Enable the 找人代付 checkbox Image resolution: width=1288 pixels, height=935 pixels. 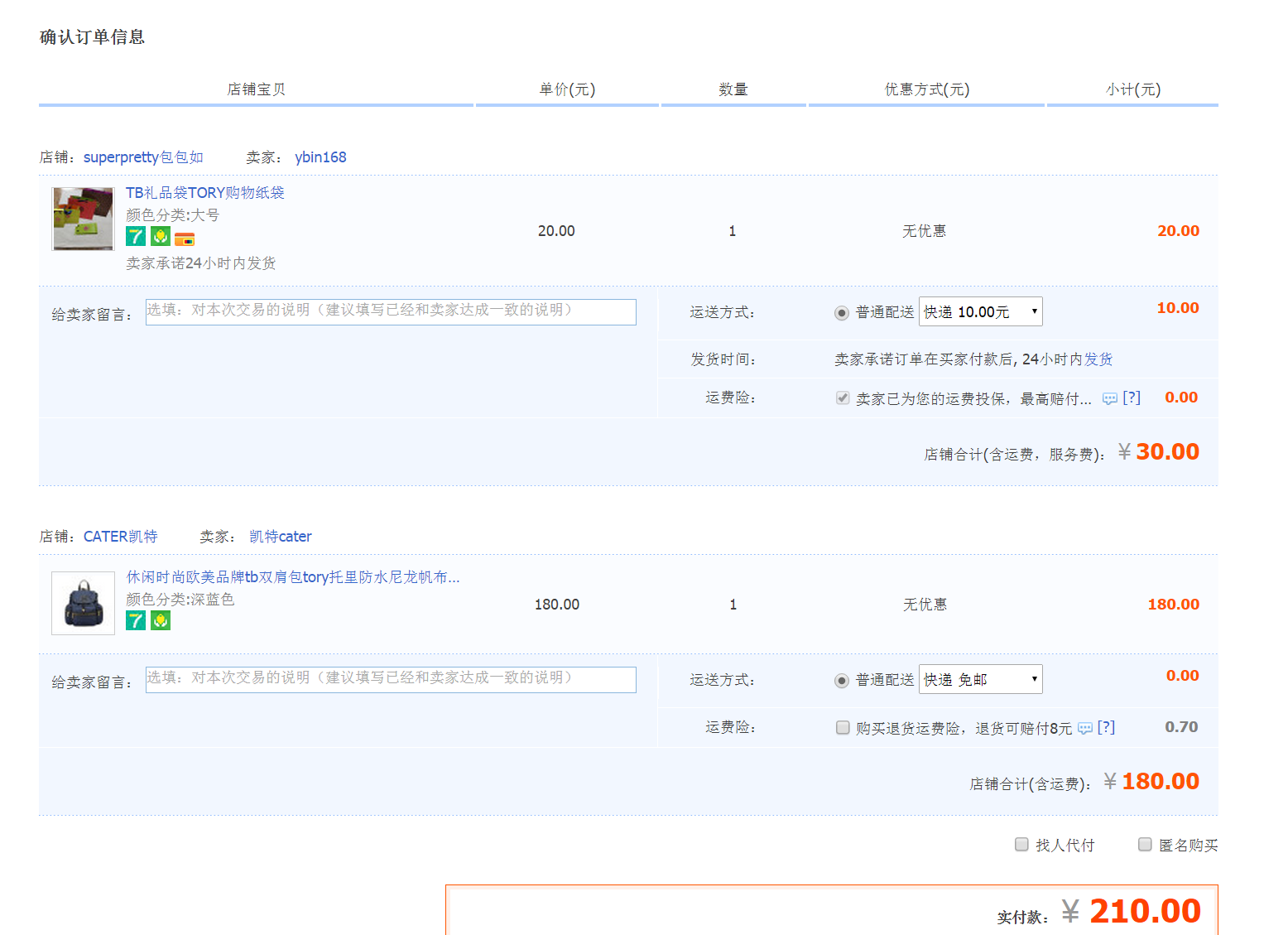coord(1021,845)
